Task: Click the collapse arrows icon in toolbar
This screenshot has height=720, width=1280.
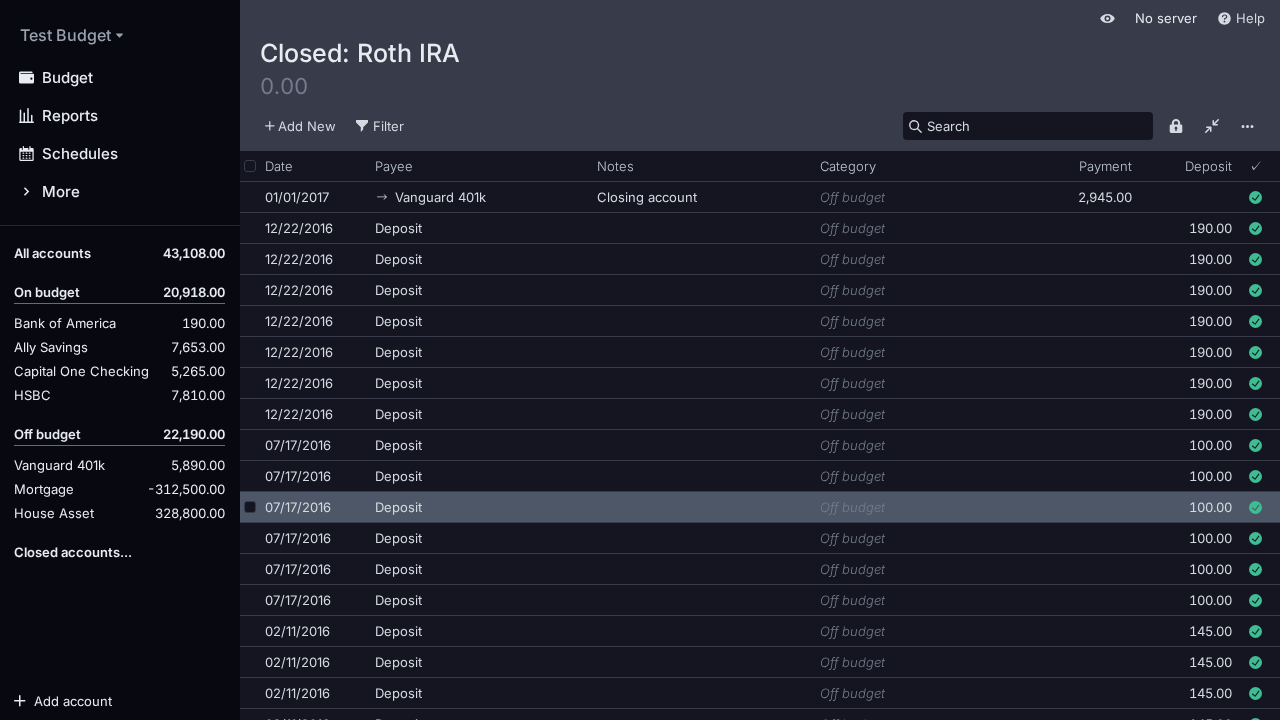Action: [1212, 126]
